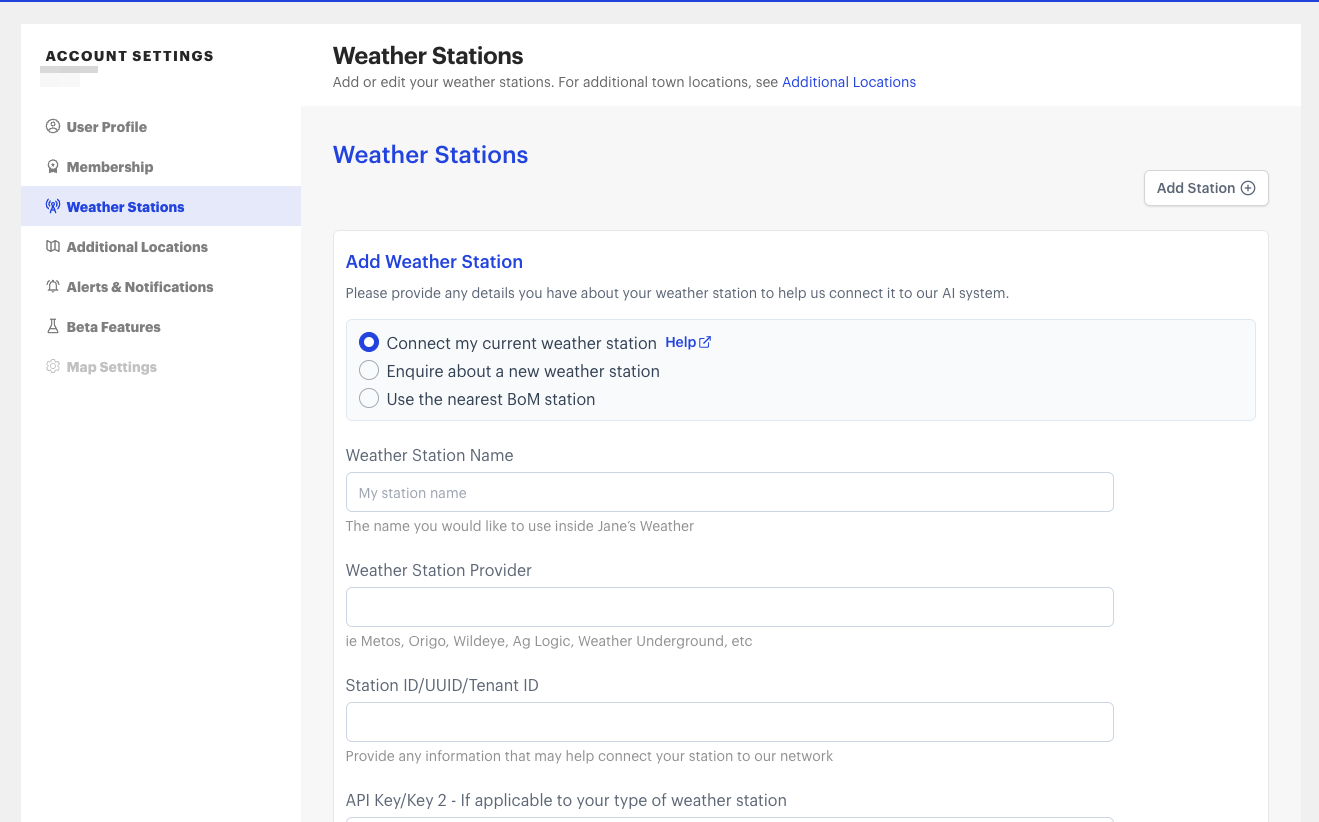Screen dimensions: 1319x822
Task: Go to Membership section
Action: pyautogui.click(x=161, y=167)
